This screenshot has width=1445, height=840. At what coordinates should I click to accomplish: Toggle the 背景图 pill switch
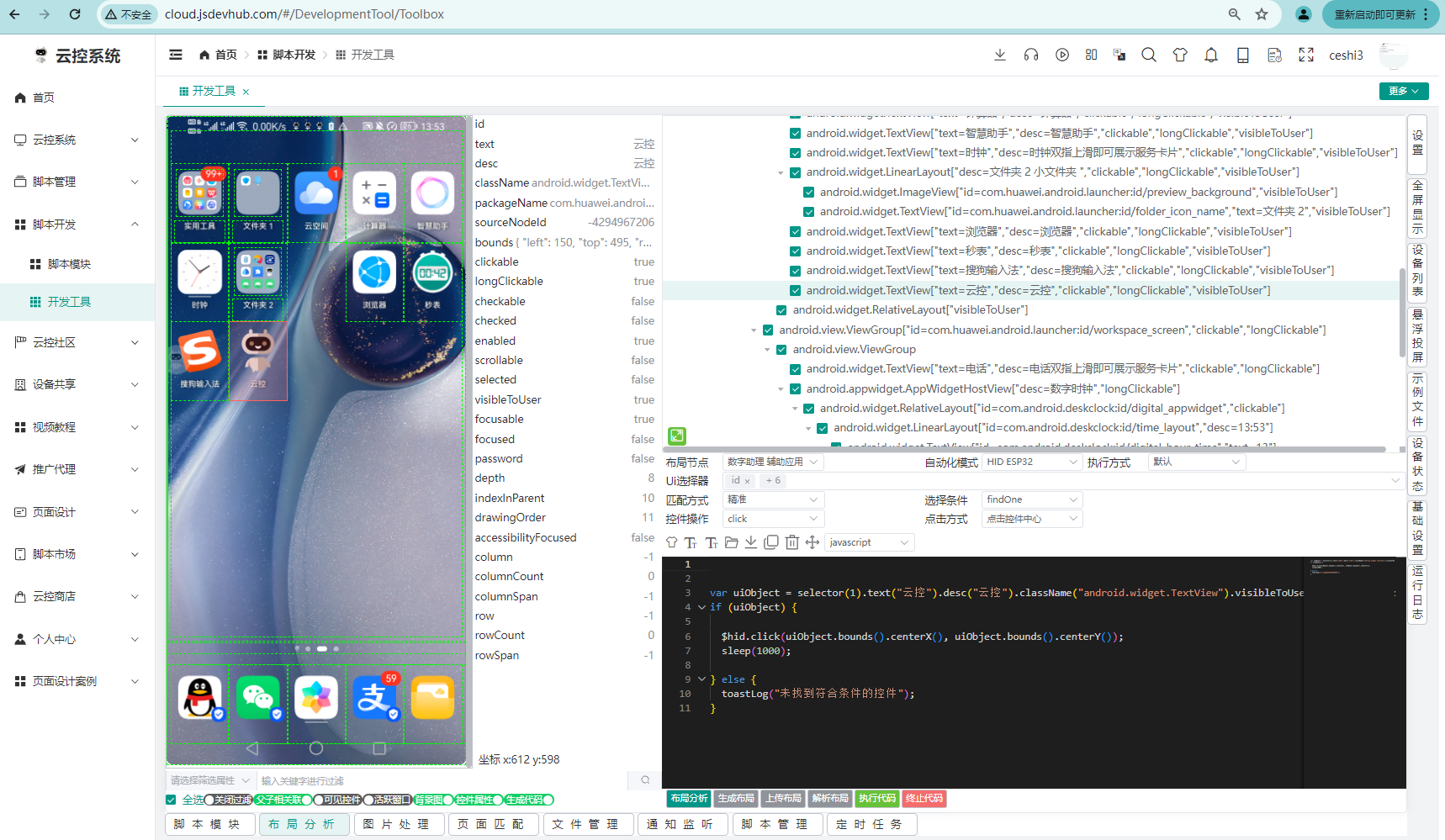pyautogui.click(x=431, y=800)
